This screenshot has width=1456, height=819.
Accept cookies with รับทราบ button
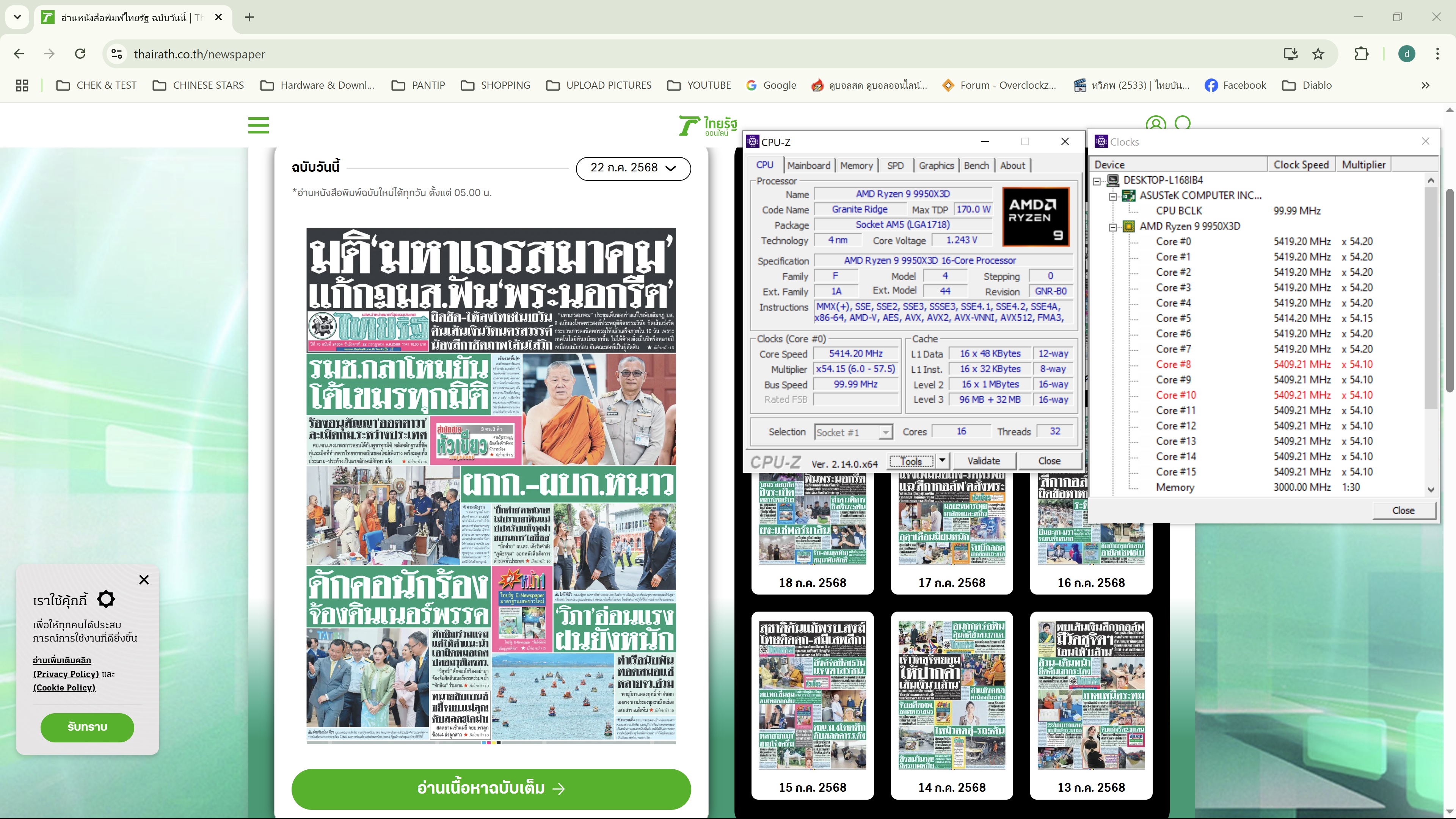(x=87, y=727)
